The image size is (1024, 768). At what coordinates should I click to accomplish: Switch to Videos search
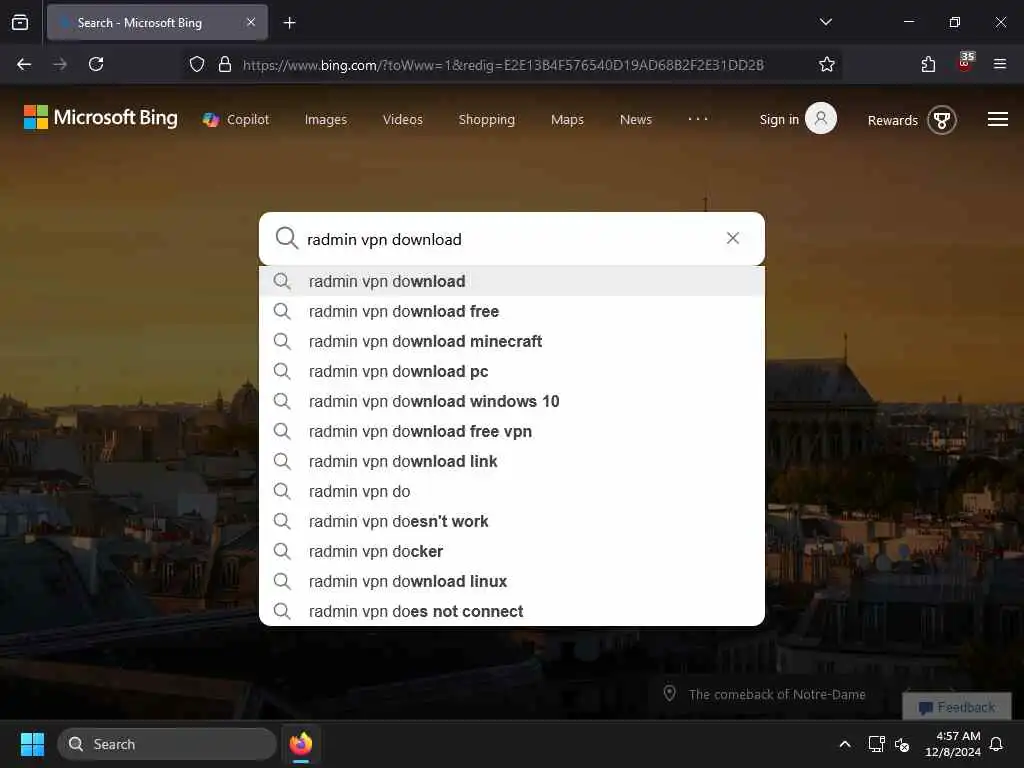402,120
